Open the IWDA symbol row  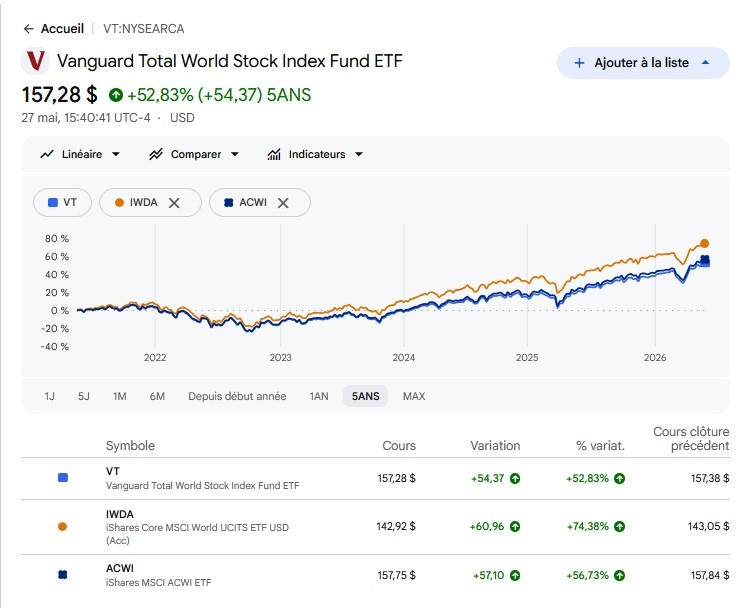(x=375, y=527)
